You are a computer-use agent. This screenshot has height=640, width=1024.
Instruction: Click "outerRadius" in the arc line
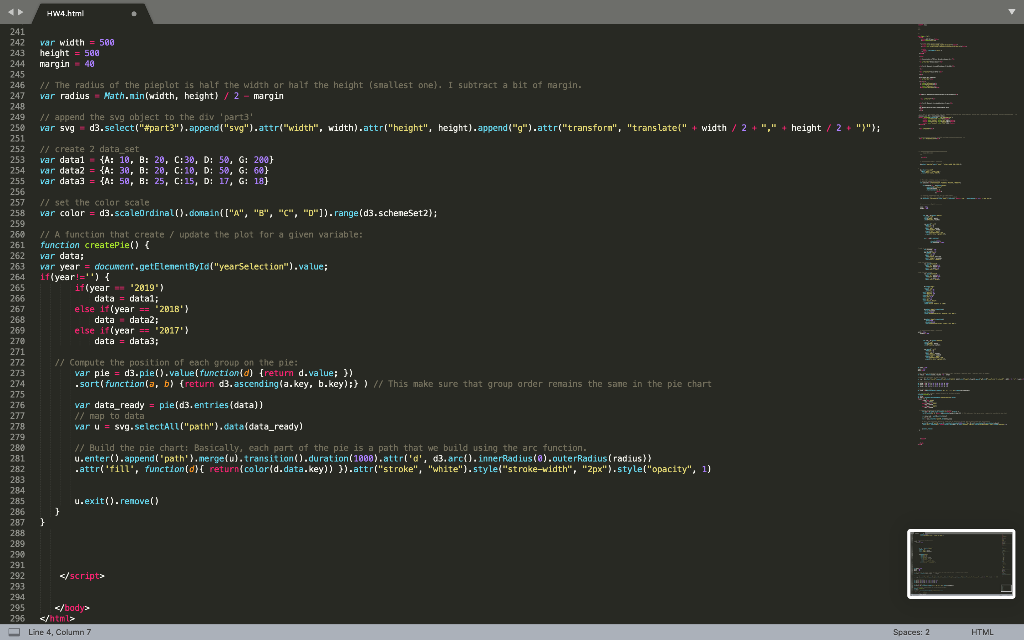tap(580, 458)
